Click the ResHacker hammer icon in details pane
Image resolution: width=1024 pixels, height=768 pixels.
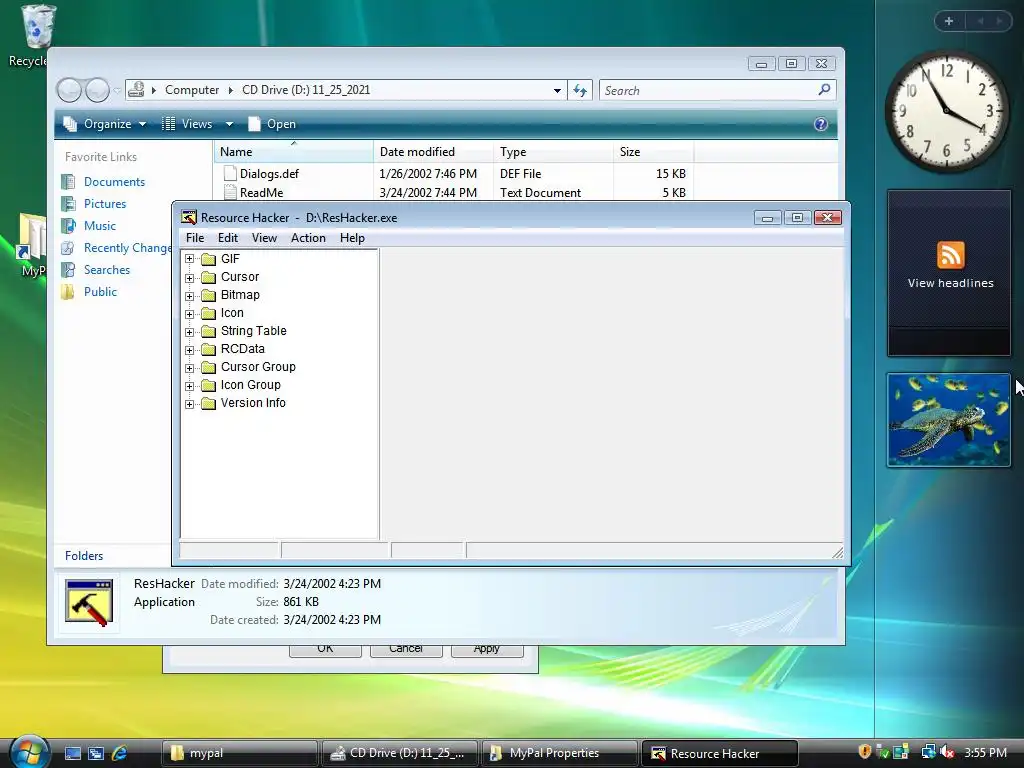tap(89, 601)
